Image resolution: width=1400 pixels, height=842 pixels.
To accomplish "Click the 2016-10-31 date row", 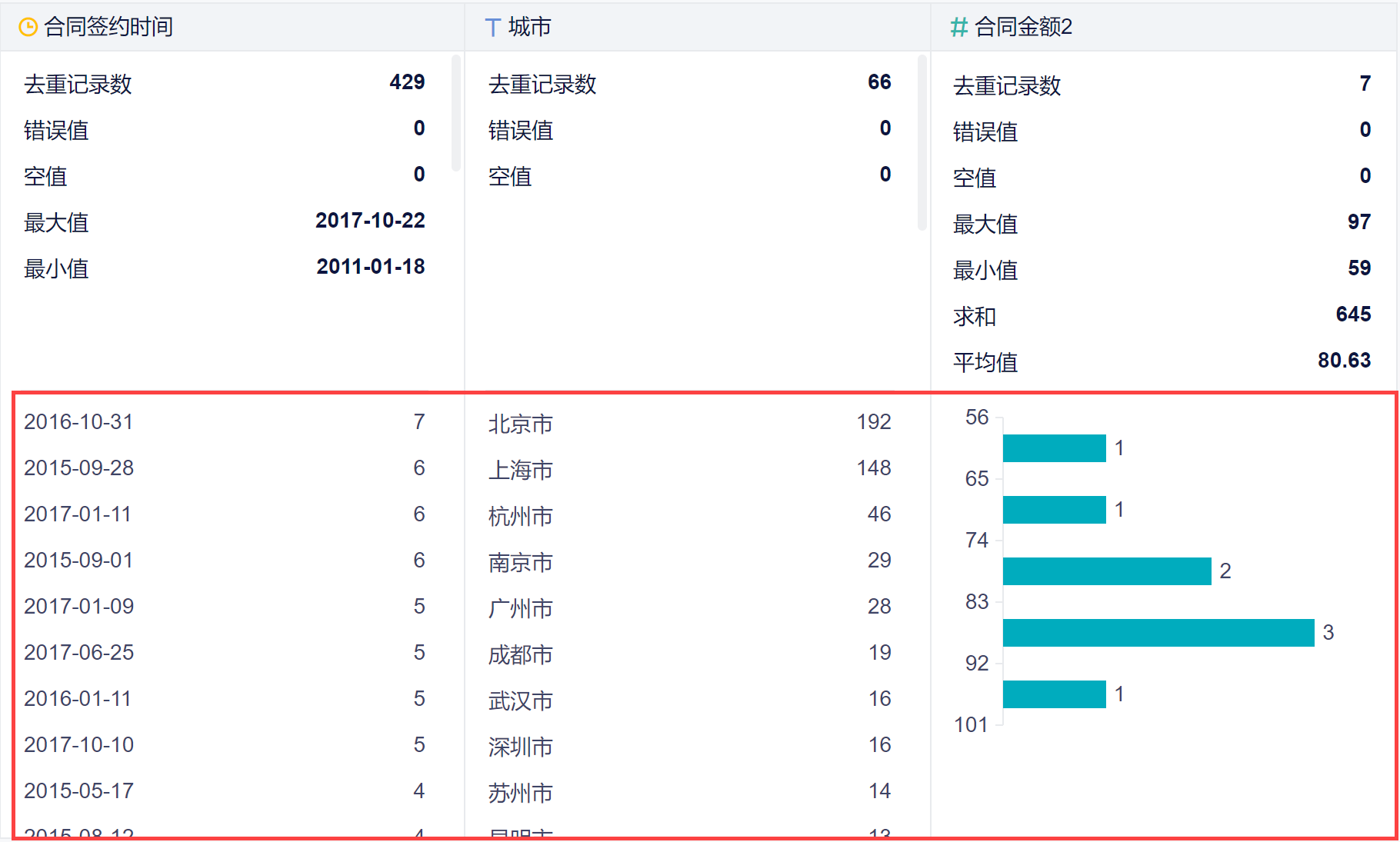I will point(224,422).
